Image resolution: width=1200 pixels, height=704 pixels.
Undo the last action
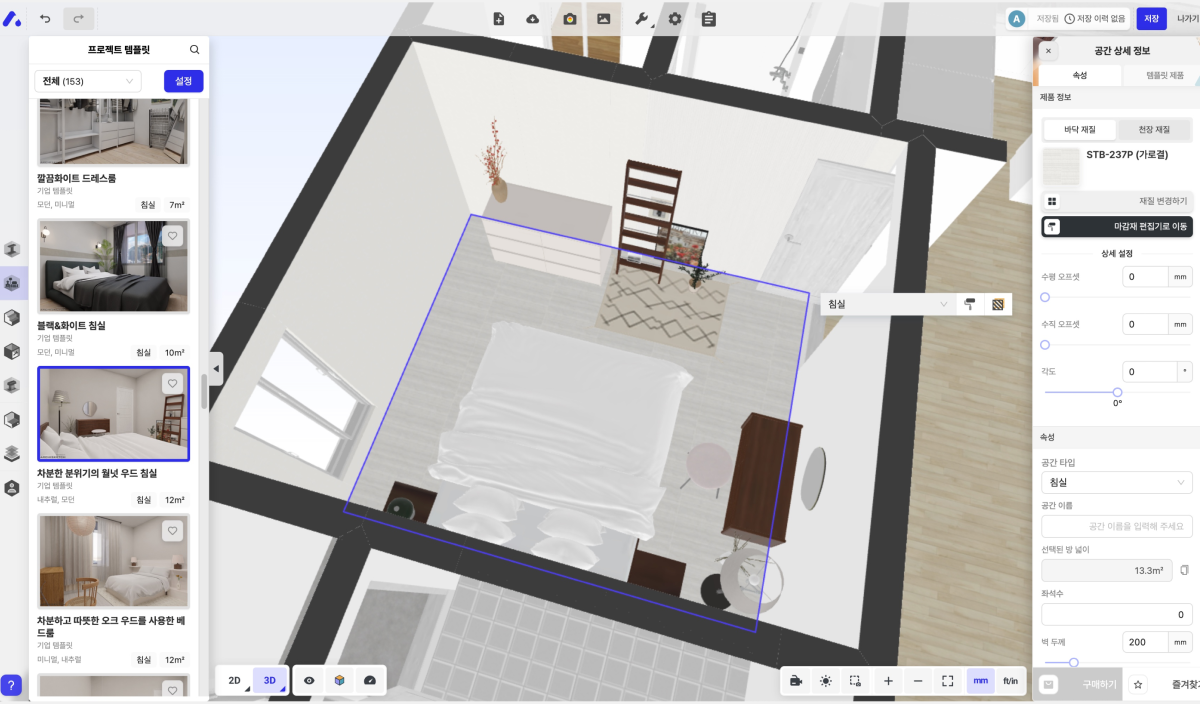pos(45,18)
